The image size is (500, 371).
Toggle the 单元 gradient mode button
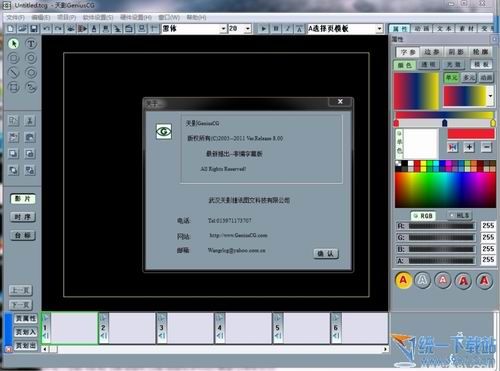[x=452, y=78]
